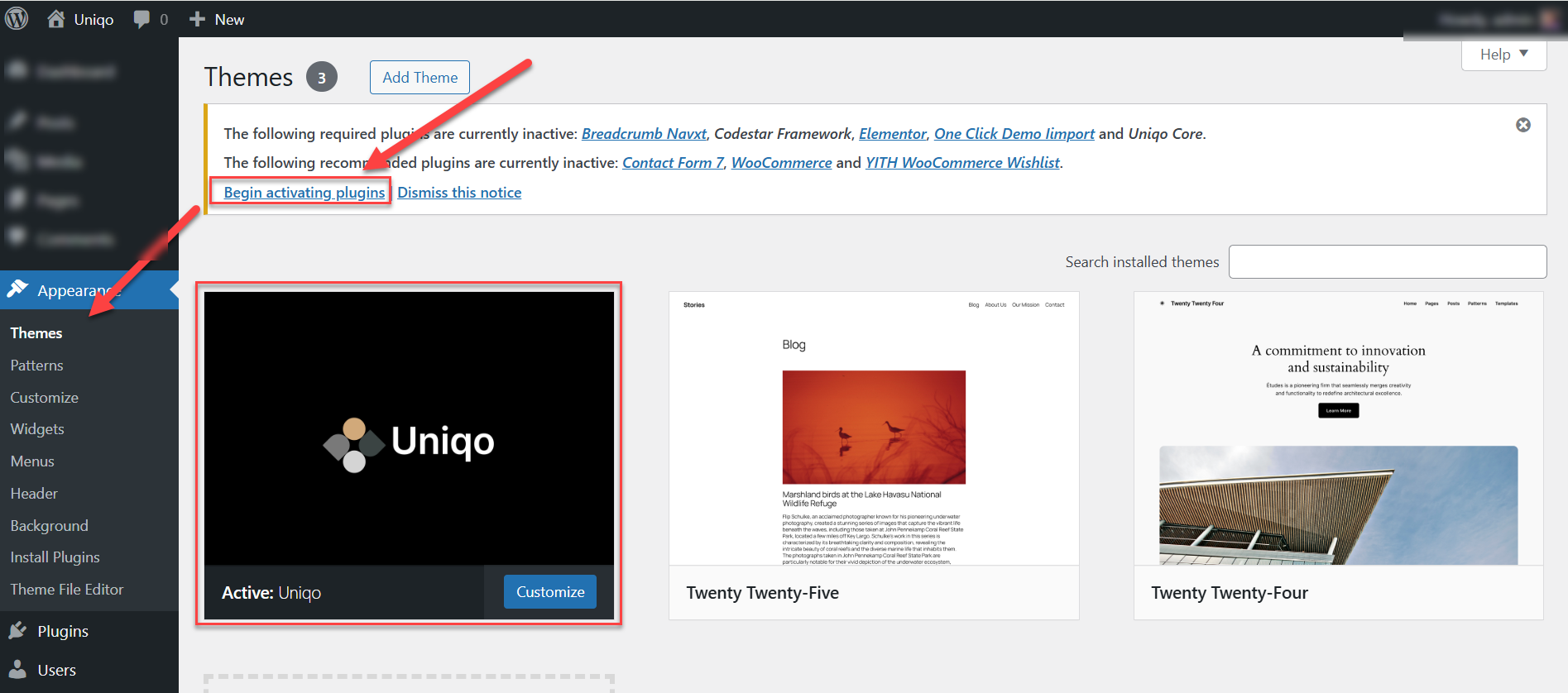Viewport: 1568px width, 693px height.
Task: Click the WordPress logo icon
Action: coord(17,18)
